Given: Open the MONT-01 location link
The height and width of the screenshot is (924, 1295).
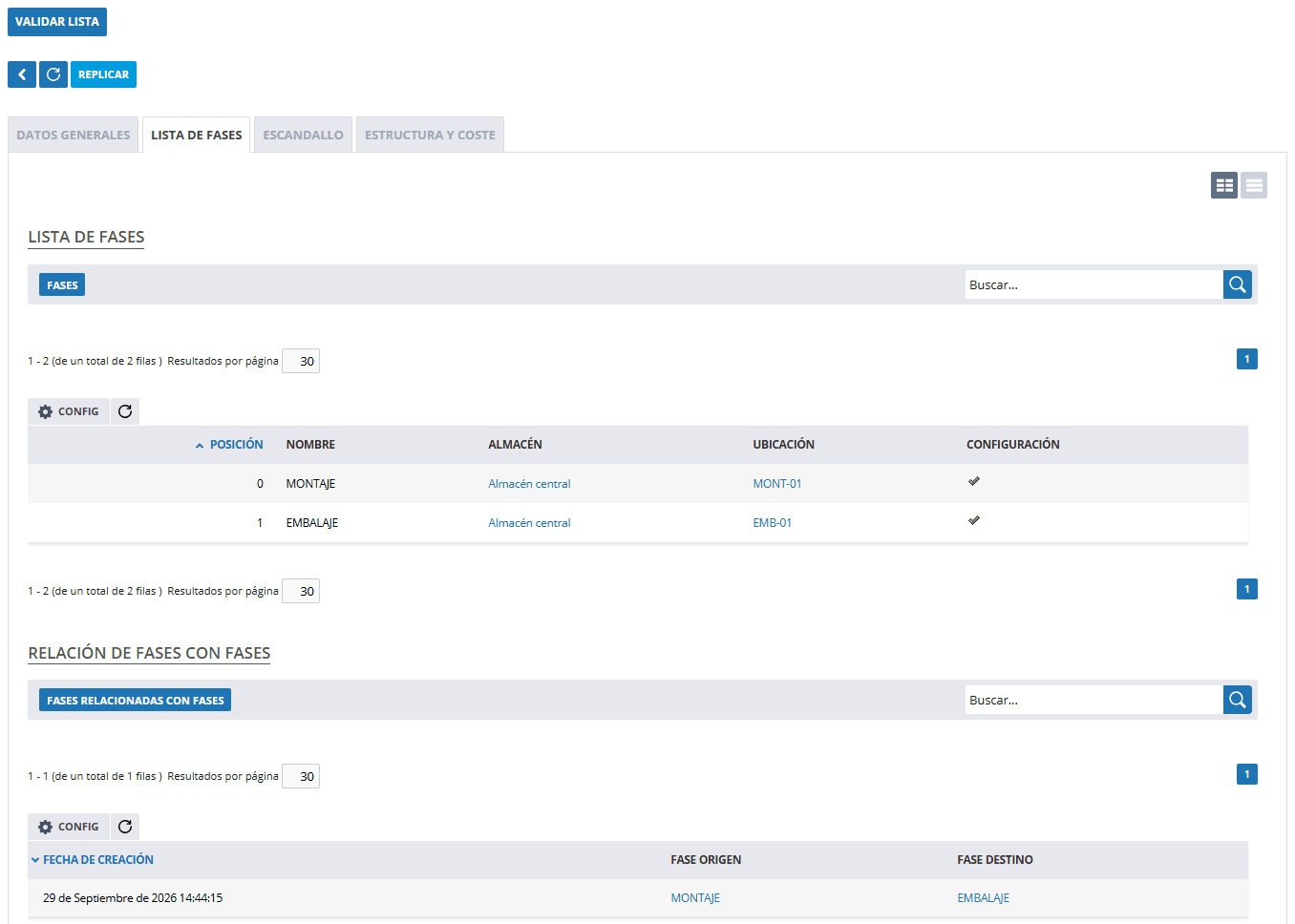Looking at the screenshot, I should (777, 484).
